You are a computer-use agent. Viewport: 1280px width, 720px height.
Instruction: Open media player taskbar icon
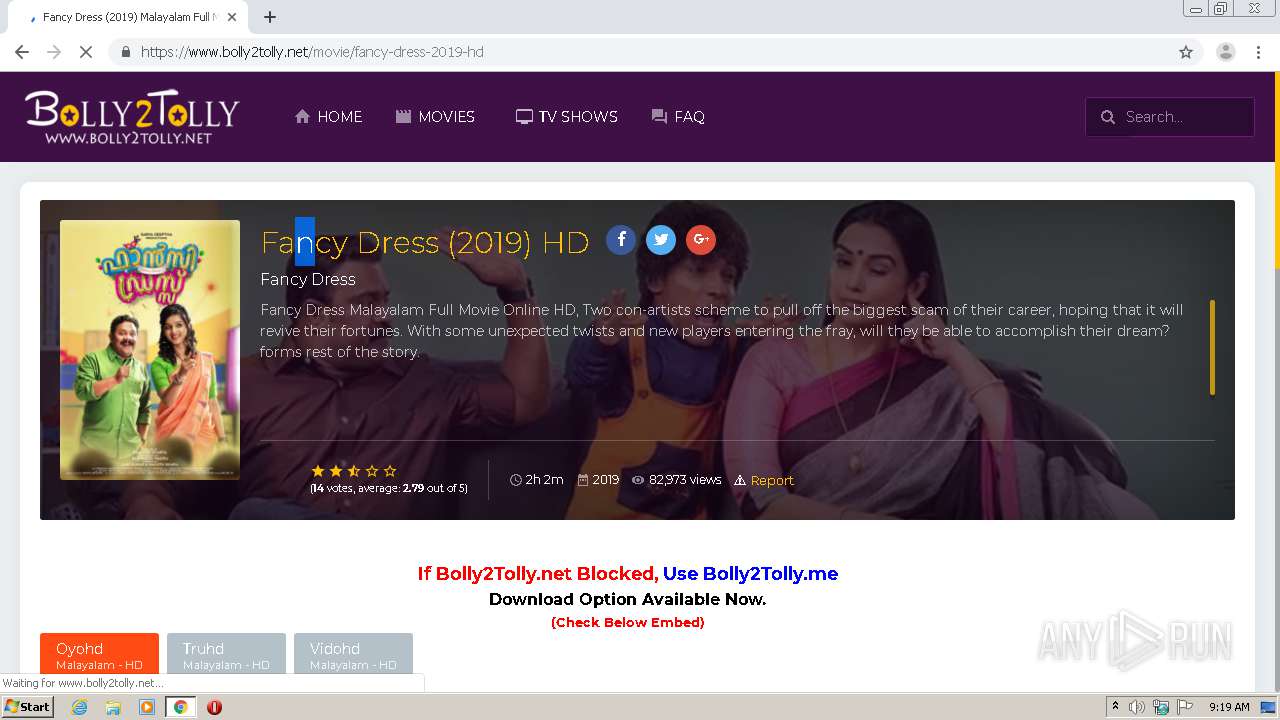tap(147, 707)
